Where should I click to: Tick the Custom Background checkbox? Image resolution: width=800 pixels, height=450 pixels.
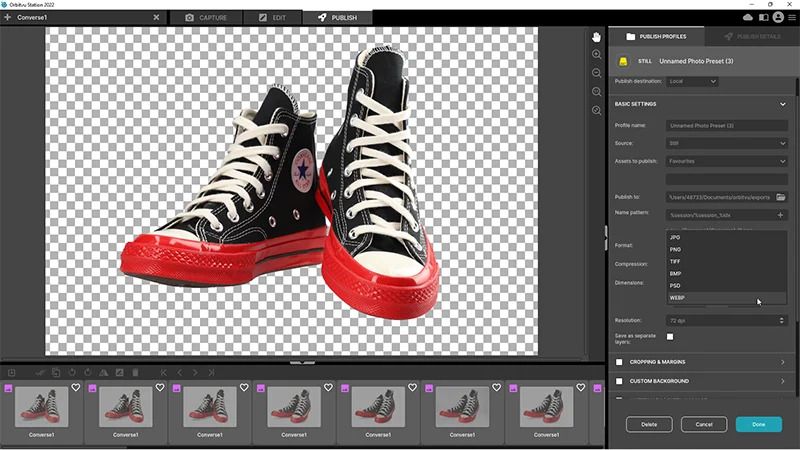point(619,381)
